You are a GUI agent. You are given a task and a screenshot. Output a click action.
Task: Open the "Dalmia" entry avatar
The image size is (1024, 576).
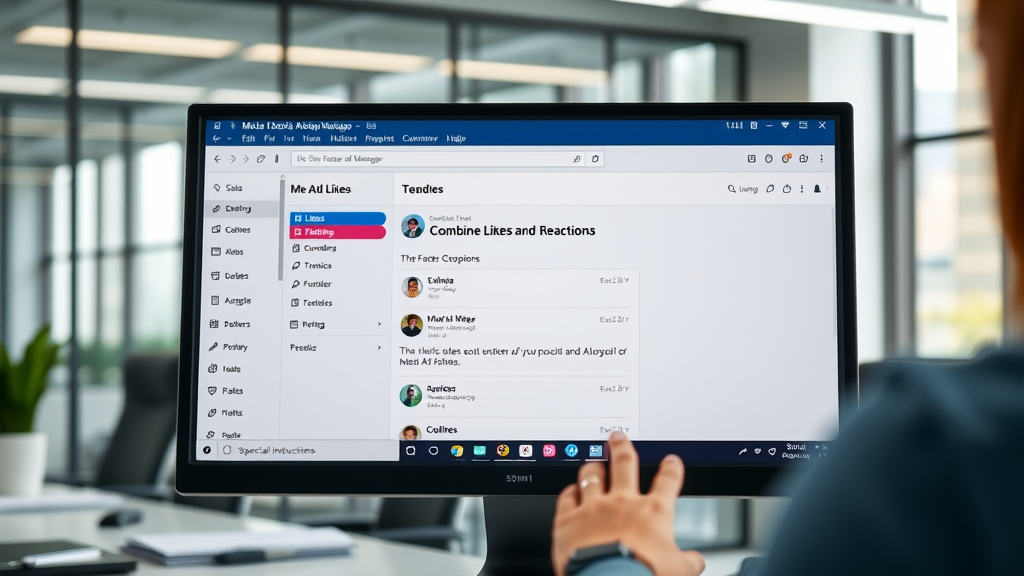tap(411, 287)
